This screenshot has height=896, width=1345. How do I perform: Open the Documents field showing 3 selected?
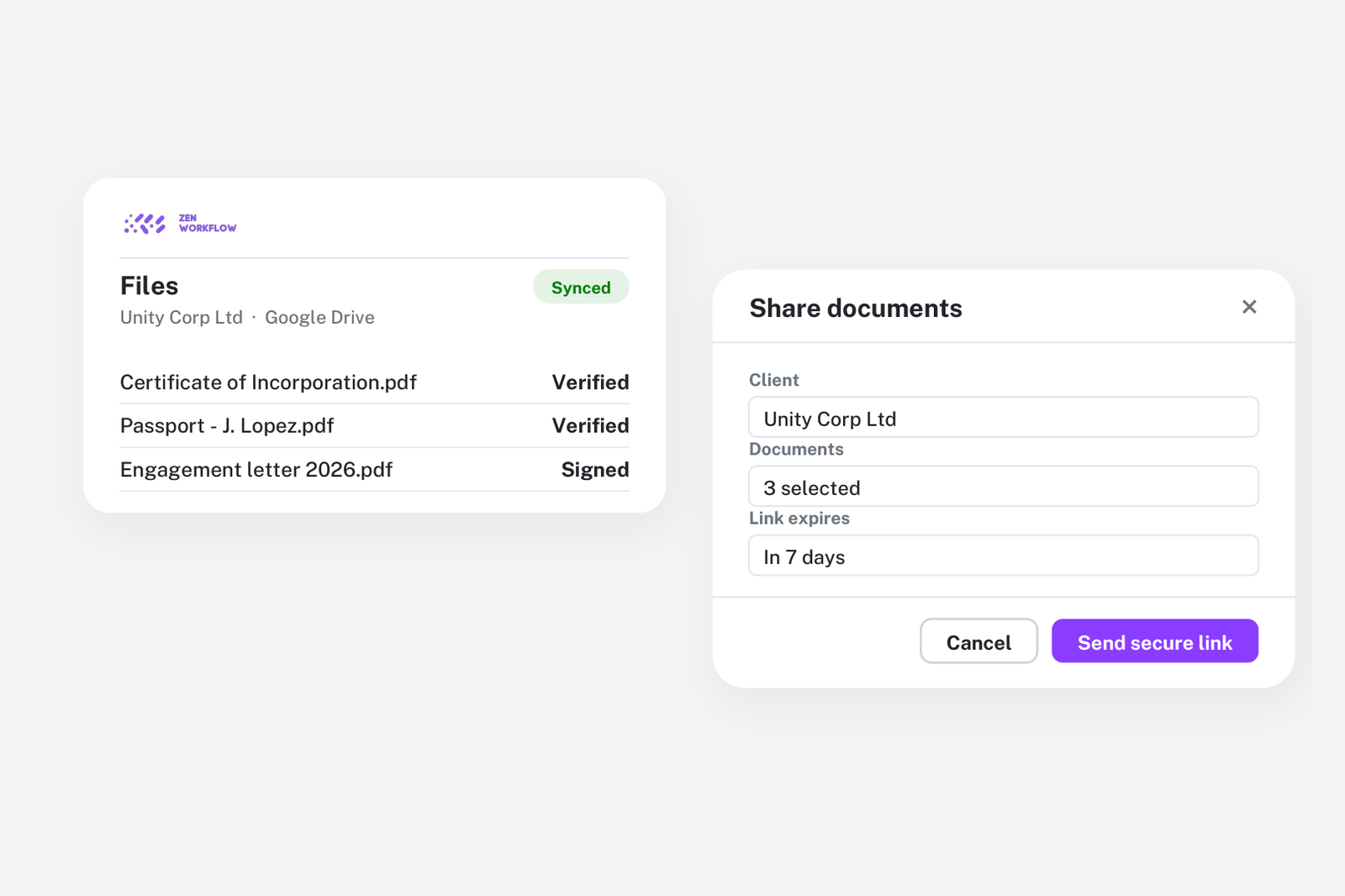pyautogui.click(x=1004, y=487)
